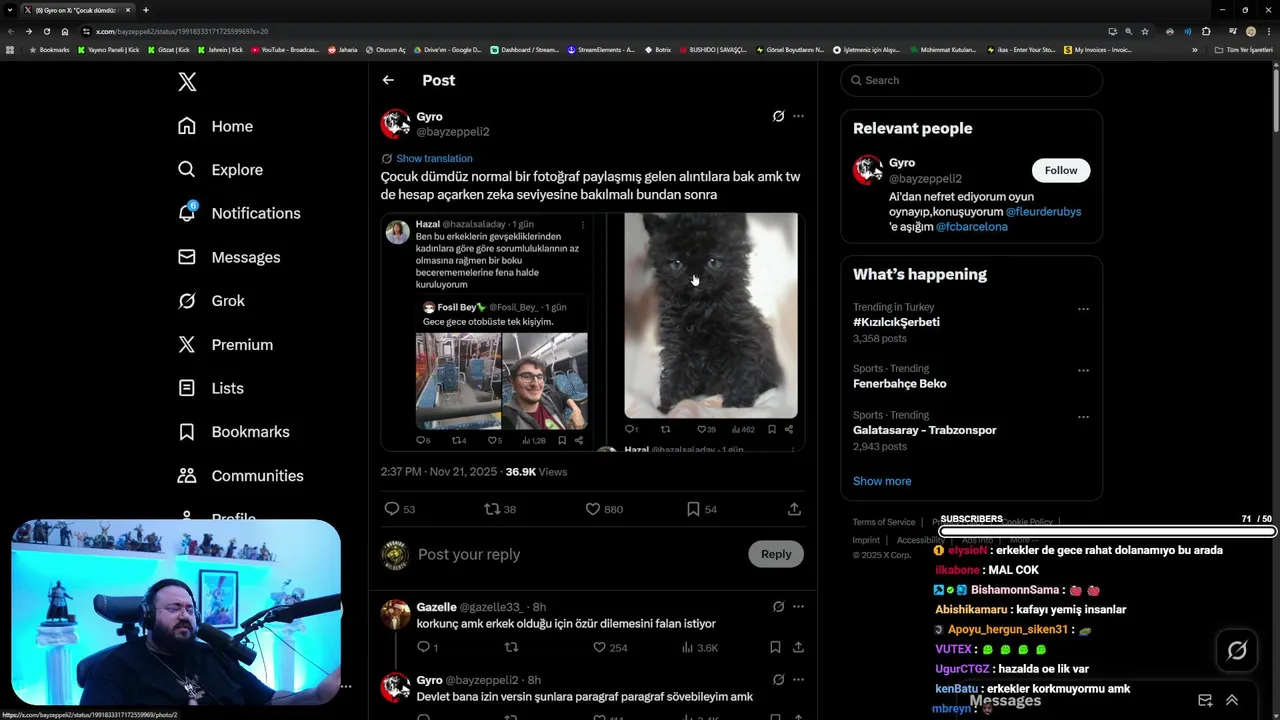Image resolution: width=1280 pixels, height=720 pixels.
Task: Bookmark this page with the star icon
Action: pyautogui.click(x=1145, y=31)
